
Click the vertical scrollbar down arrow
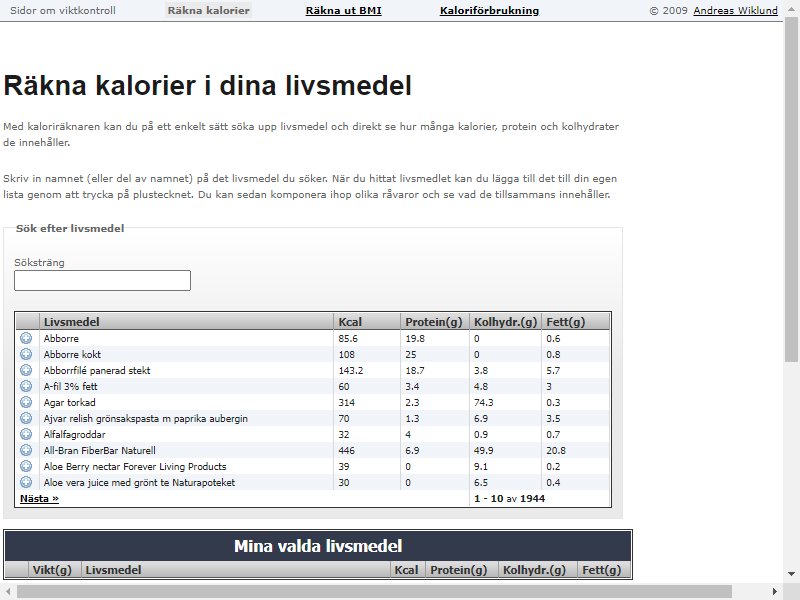coord(791,574)
